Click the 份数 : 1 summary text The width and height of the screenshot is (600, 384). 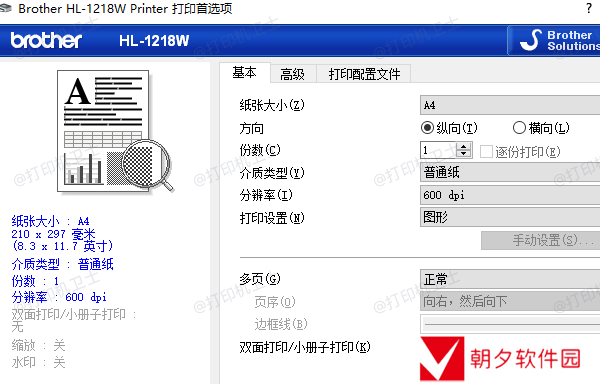[35, 281]
